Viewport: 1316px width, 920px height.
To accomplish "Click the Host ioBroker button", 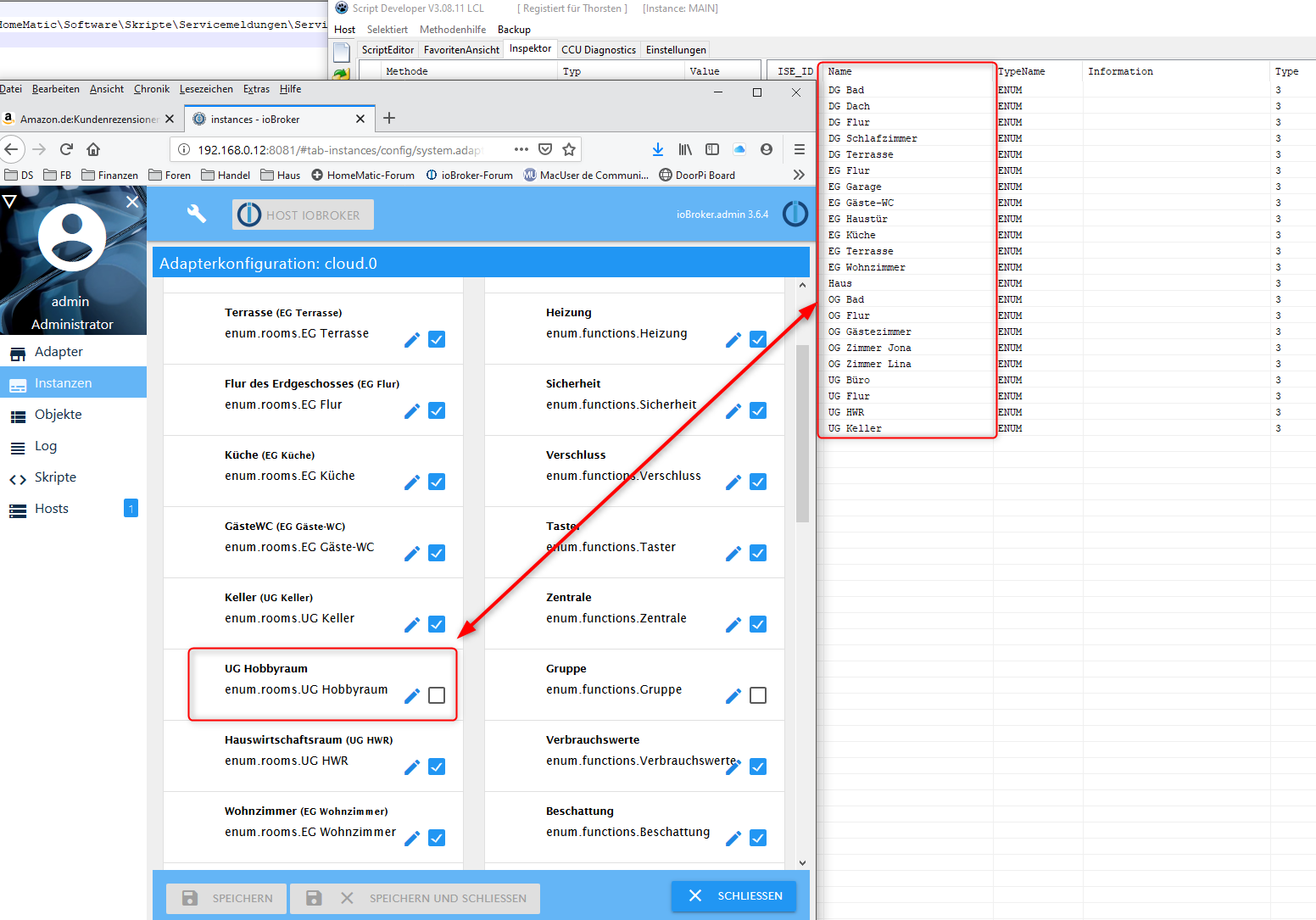I will pyautogui.click(x=303, y=215).
